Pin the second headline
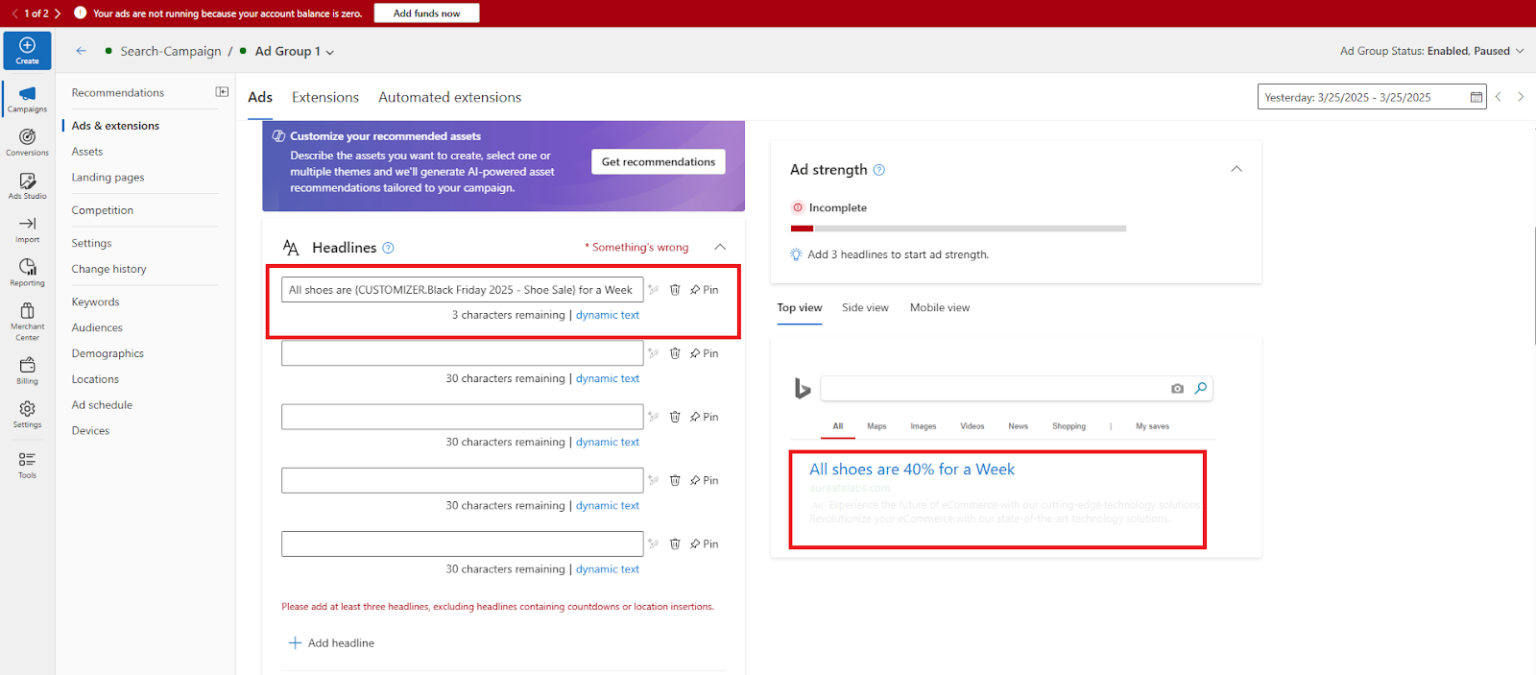This screenshot has height=675, width=1536. coord(705,353)
